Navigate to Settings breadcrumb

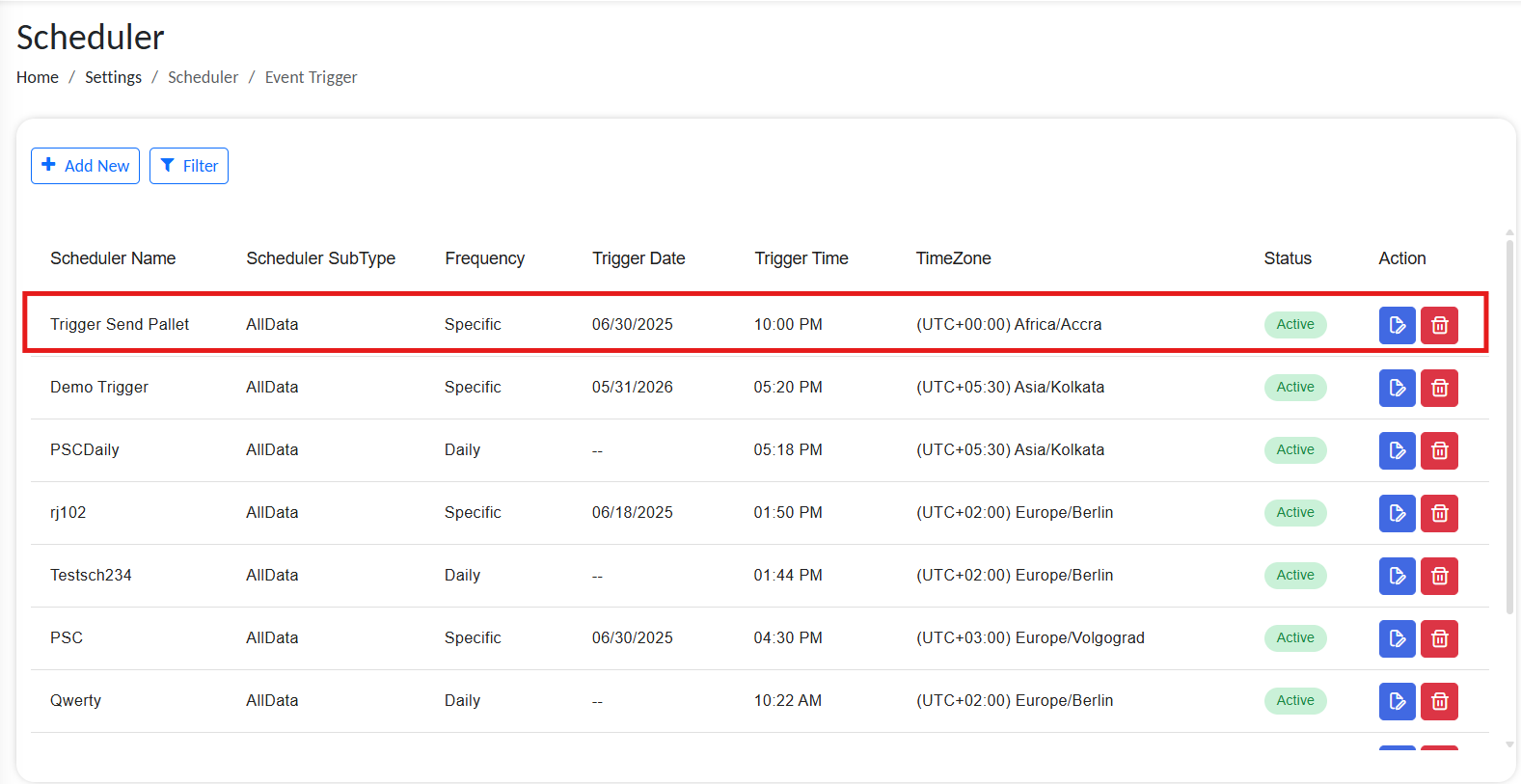pos(113,77)
